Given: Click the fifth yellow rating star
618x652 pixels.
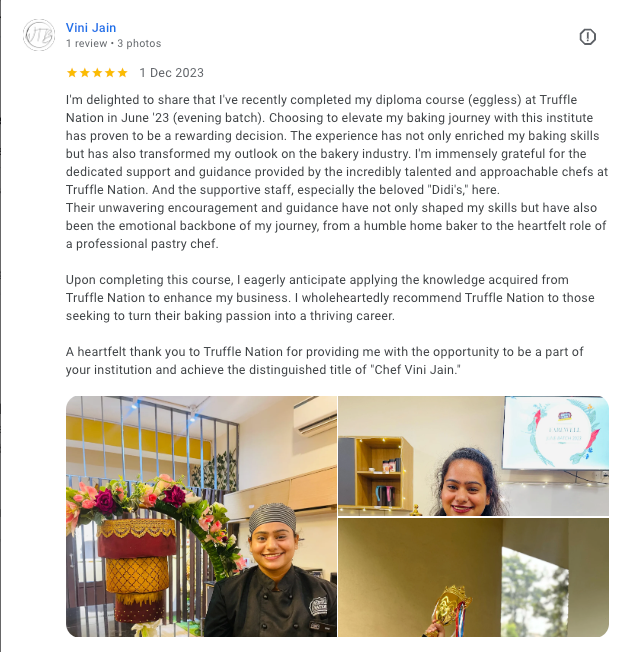Looking at the screenshot, I should (x=122, y=73).
